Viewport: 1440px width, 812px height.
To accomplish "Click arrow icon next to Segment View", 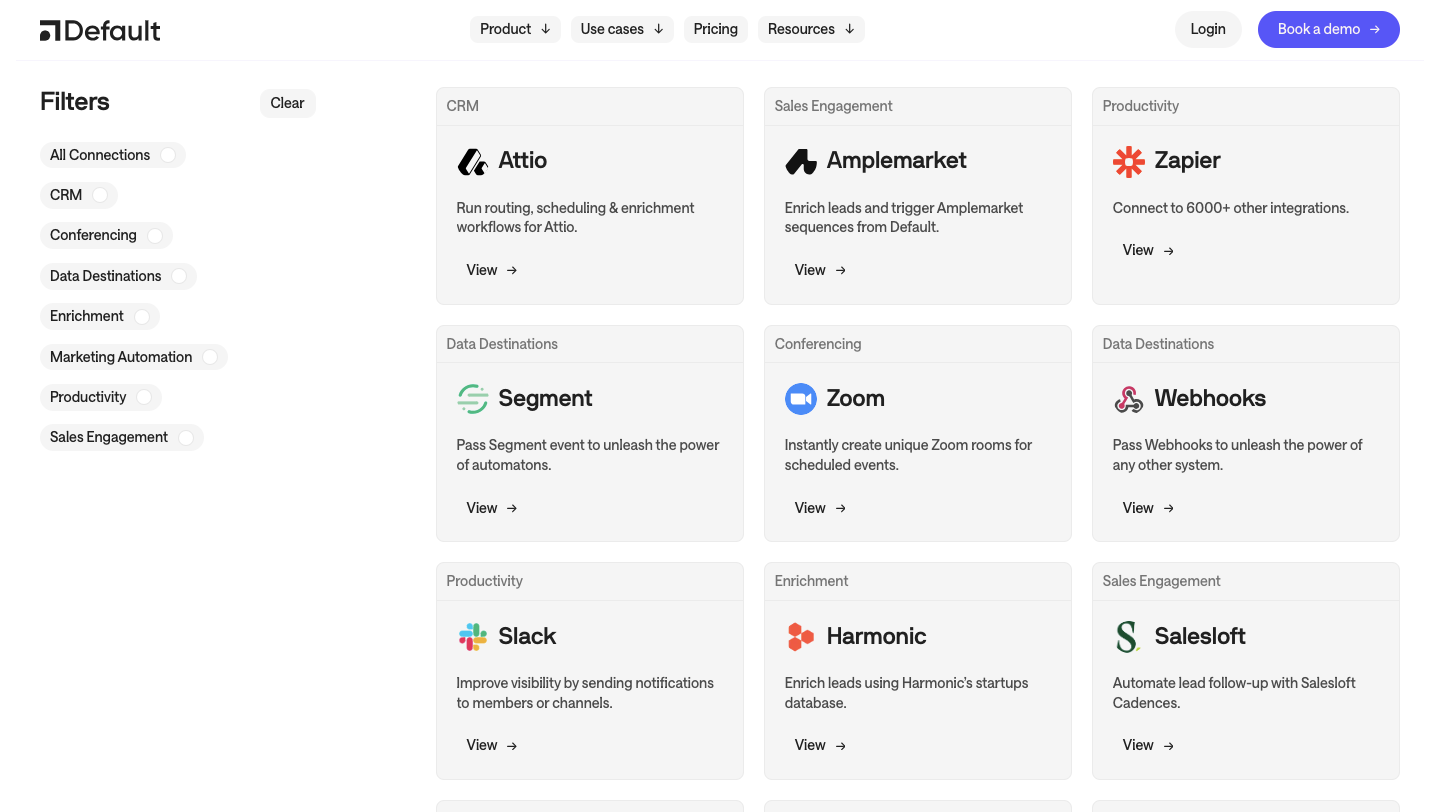I will pos(512,508).
